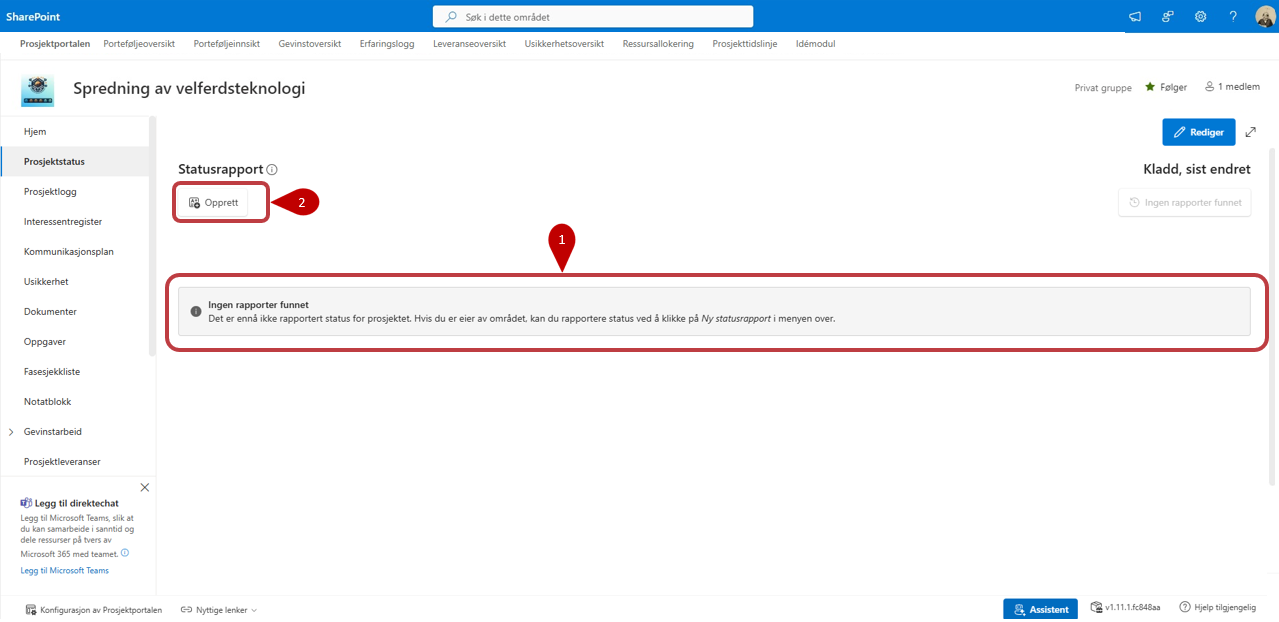The image size is (1279, 622).
Task: Click the megaphone feedback icon in header
Action: [1135, 16]
